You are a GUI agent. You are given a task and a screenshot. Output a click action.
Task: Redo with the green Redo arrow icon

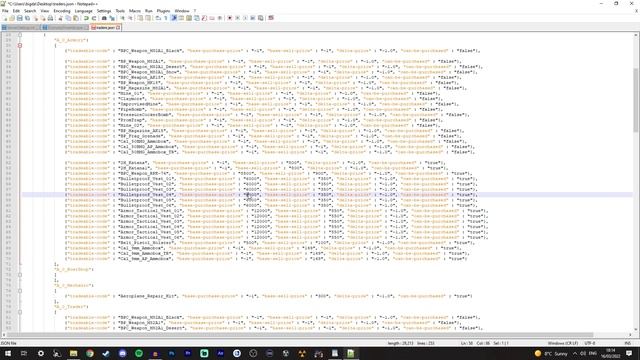pyautogui.click(x=94, y=18)
